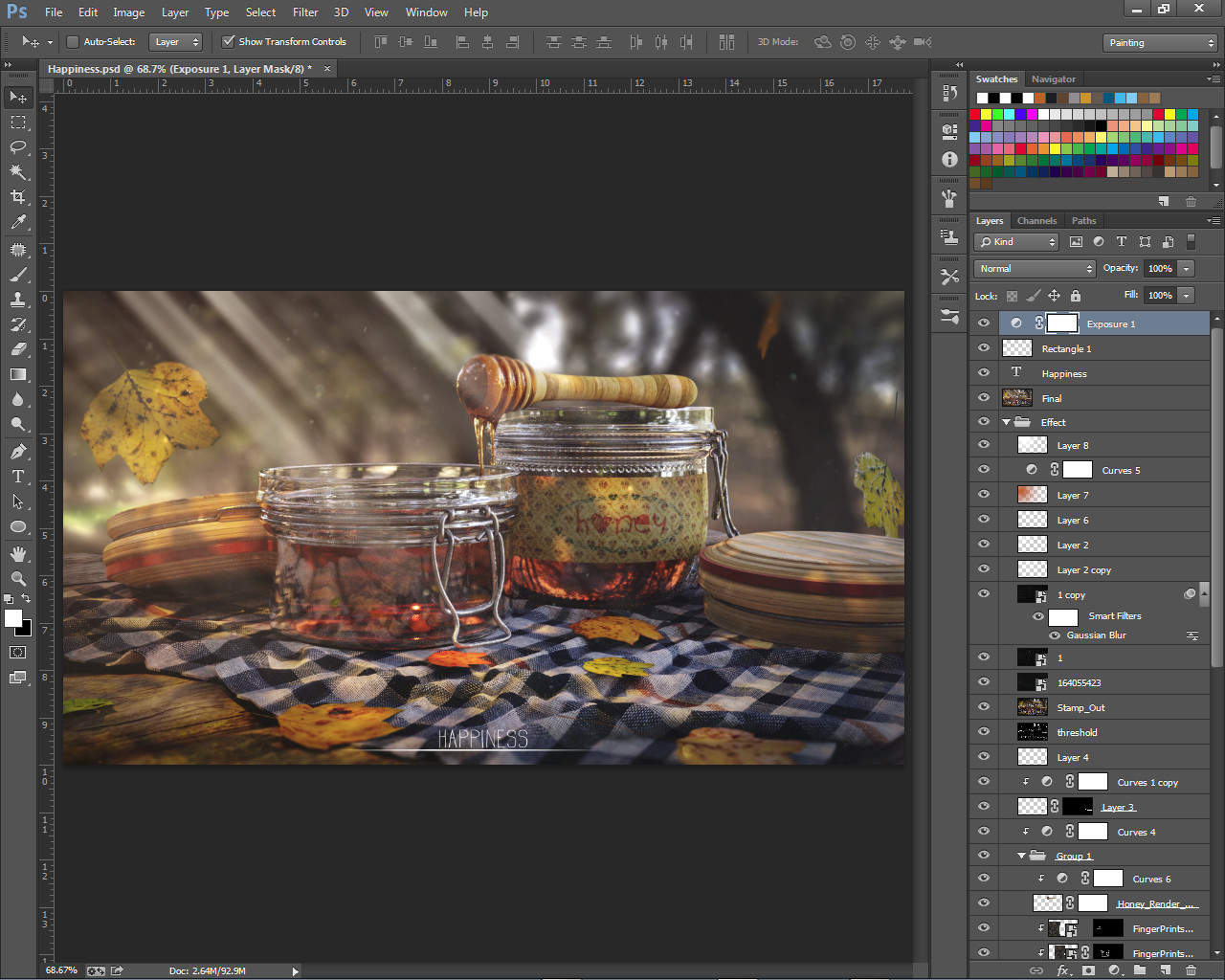Select the Rectangular Marquee tool

pos(18,122)
